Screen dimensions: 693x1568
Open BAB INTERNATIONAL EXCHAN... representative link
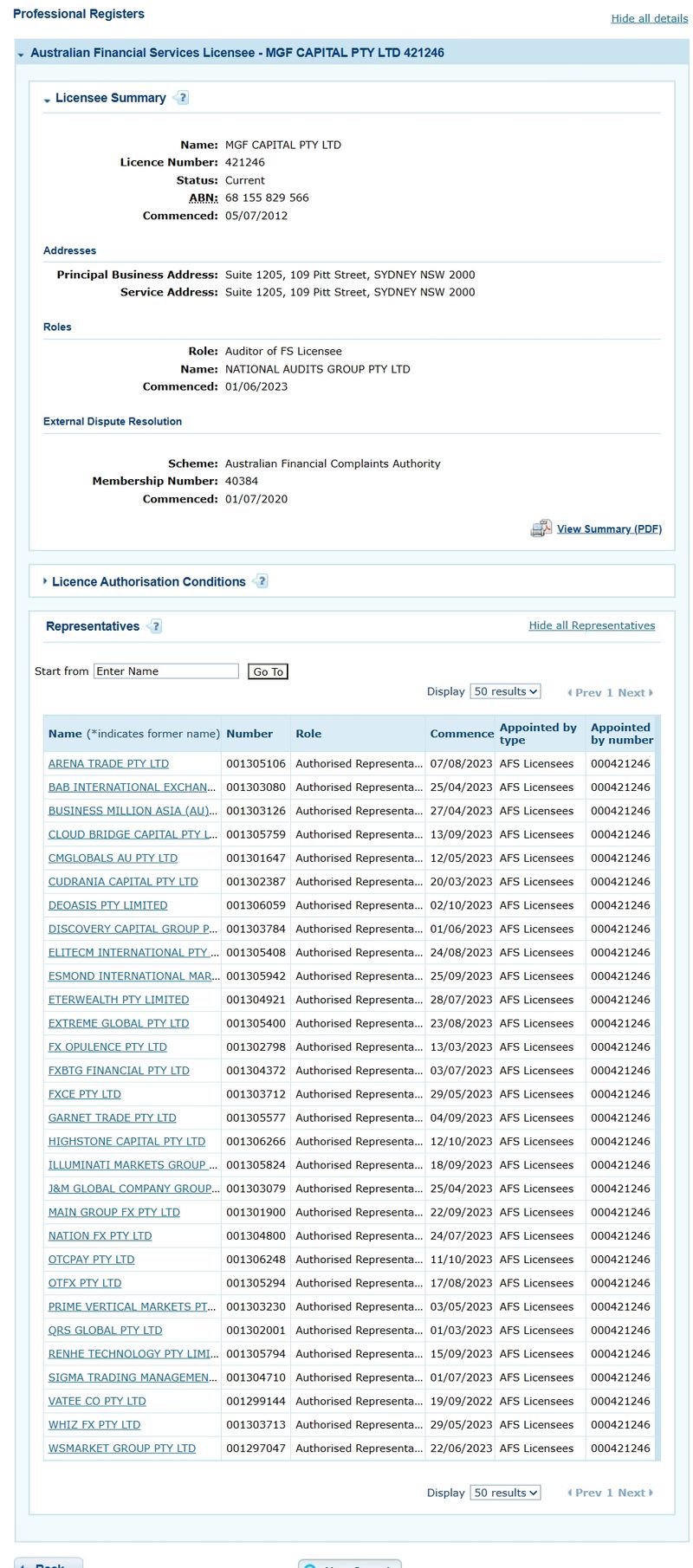(132, 787)
